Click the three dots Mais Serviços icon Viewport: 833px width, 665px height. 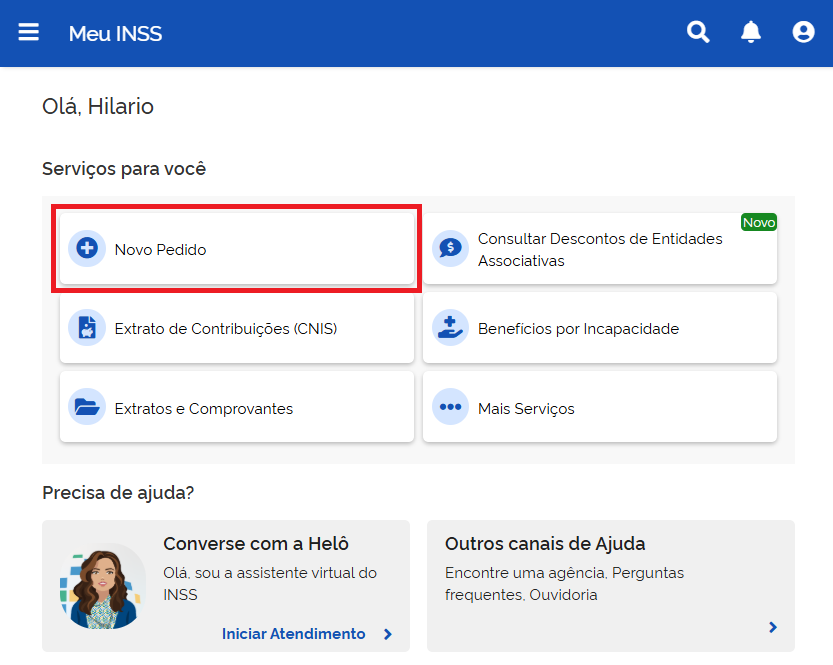pyautogui.click(x=450, y=407)
